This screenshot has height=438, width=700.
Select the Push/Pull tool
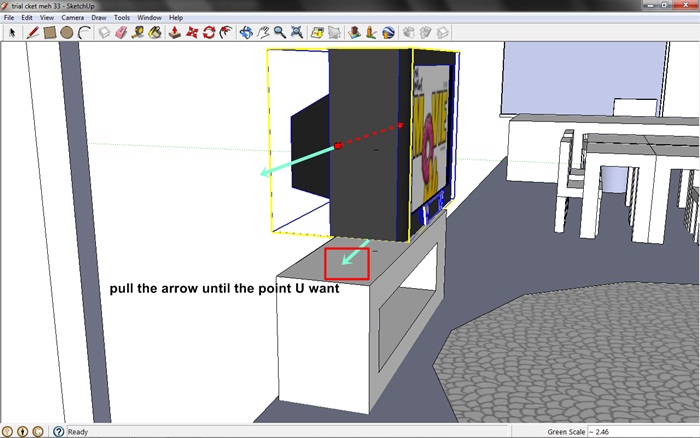click(175, 33)
